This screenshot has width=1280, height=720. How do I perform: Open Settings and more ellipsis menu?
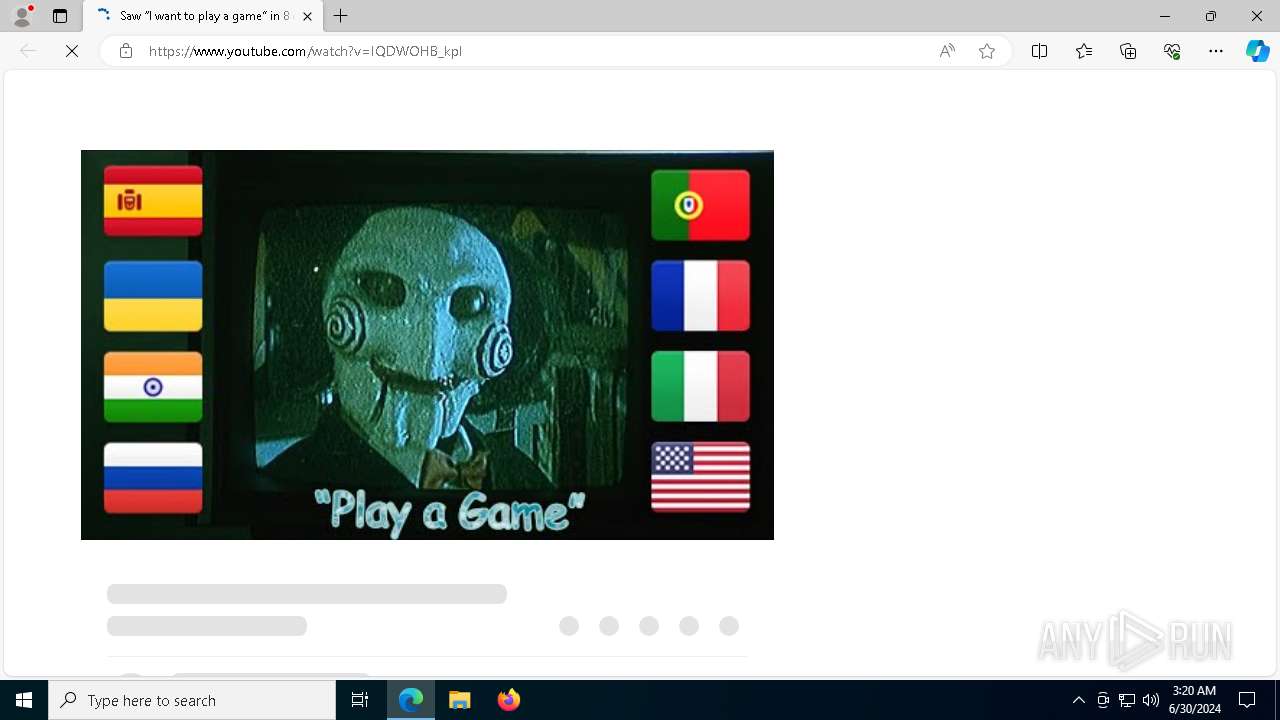(x=1216, y=51)
